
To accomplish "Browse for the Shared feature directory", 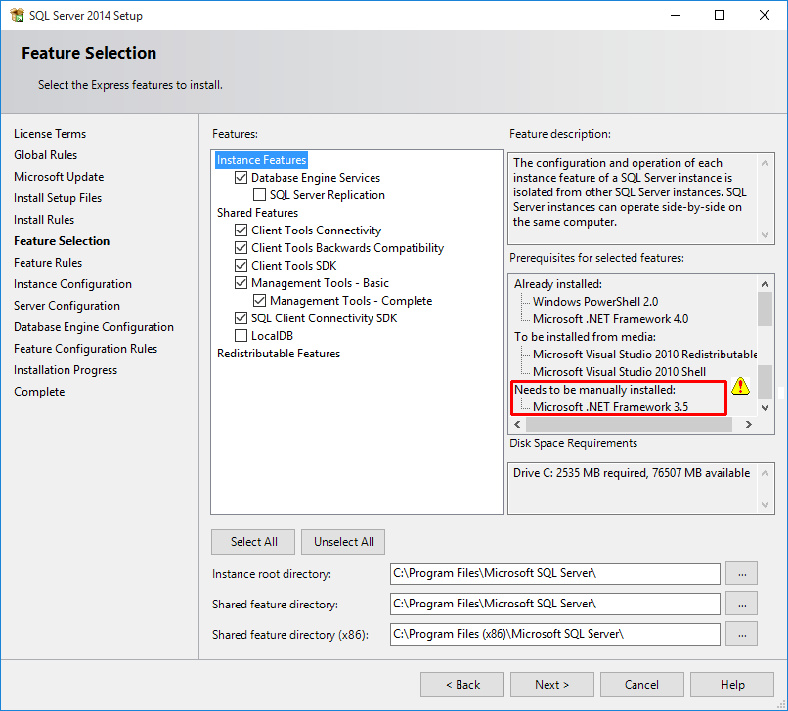I will (741, 604).
